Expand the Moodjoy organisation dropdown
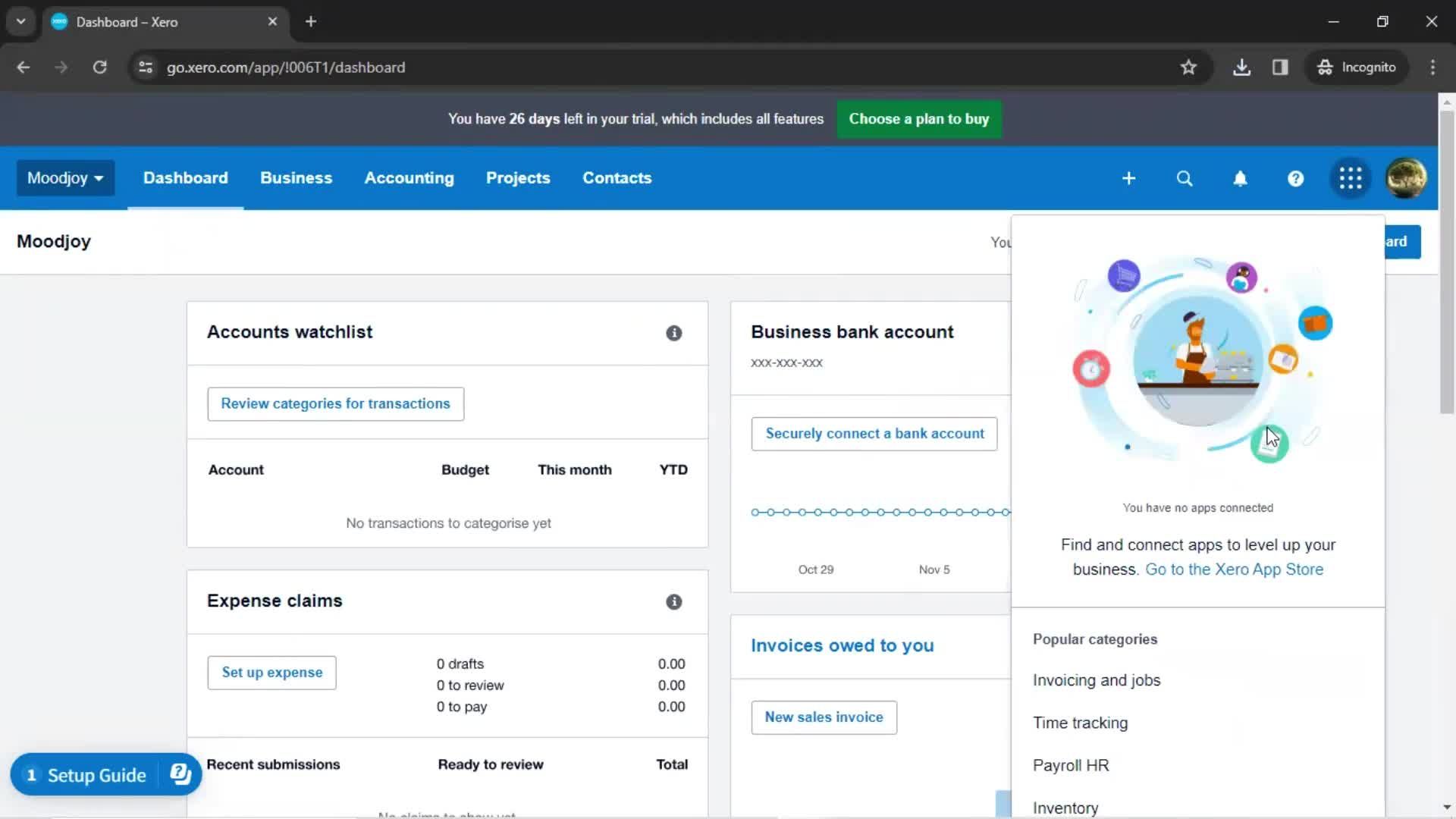 point(65,178)
